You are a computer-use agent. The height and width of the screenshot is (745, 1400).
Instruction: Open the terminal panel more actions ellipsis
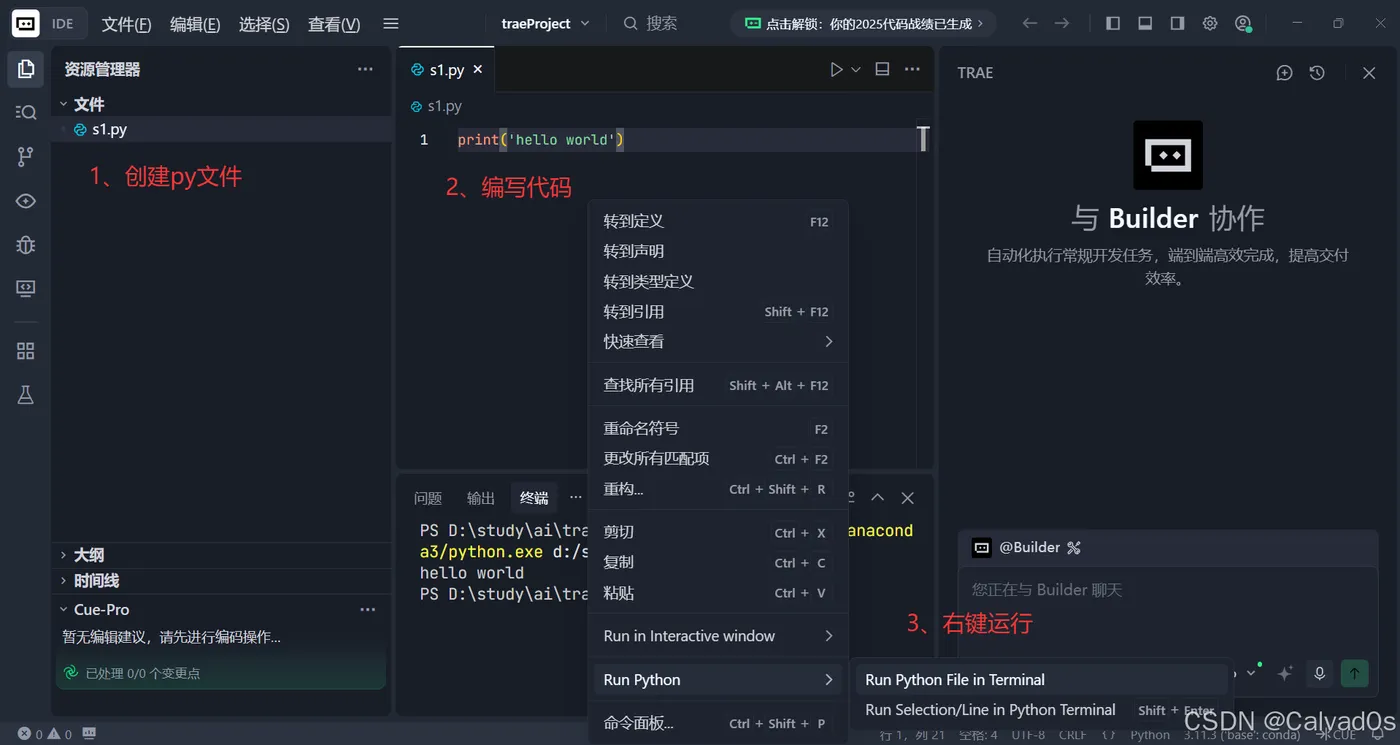coord(576,497)
